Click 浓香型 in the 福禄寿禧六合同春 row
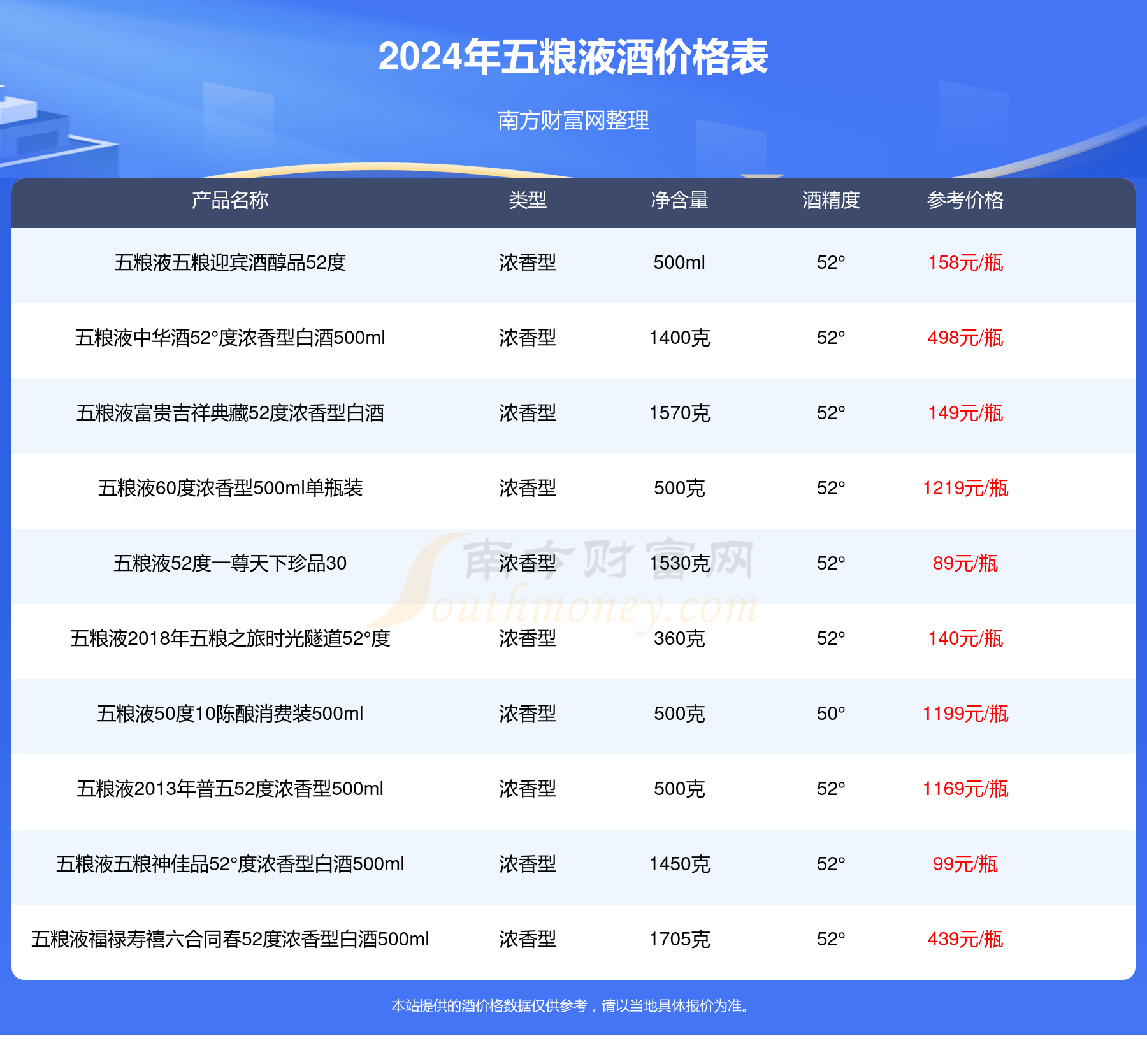1147x1064 pixels. click(x=528, y=939)
